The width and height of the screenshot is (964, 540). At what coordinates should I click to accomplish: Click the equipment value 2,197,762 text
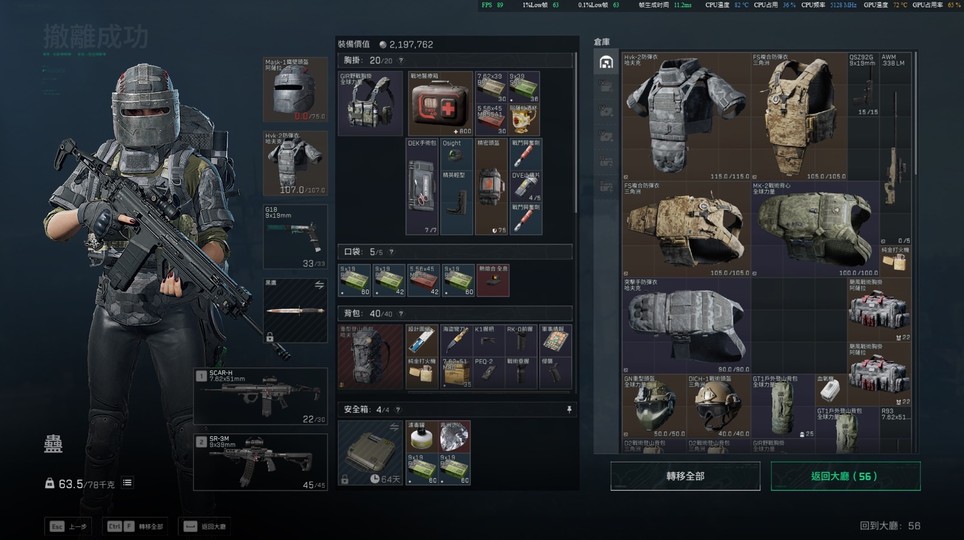coord(411,44)
